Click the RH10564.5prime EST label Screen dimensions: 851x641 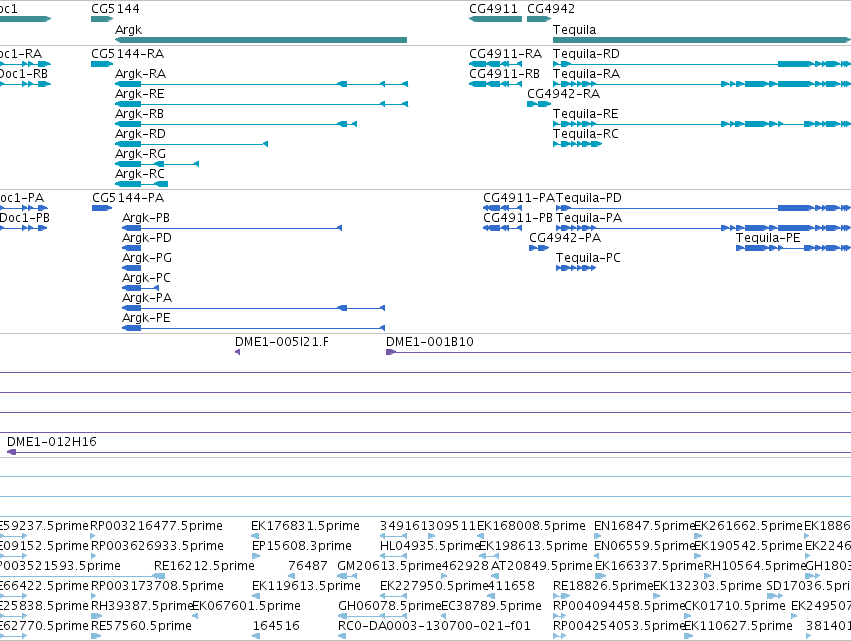pos(755,566)
